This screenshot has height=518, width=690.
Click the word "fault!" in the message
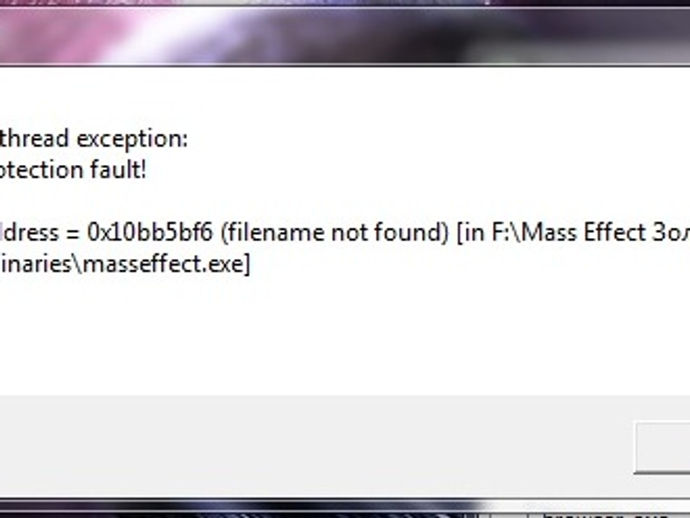click(118, 169)
